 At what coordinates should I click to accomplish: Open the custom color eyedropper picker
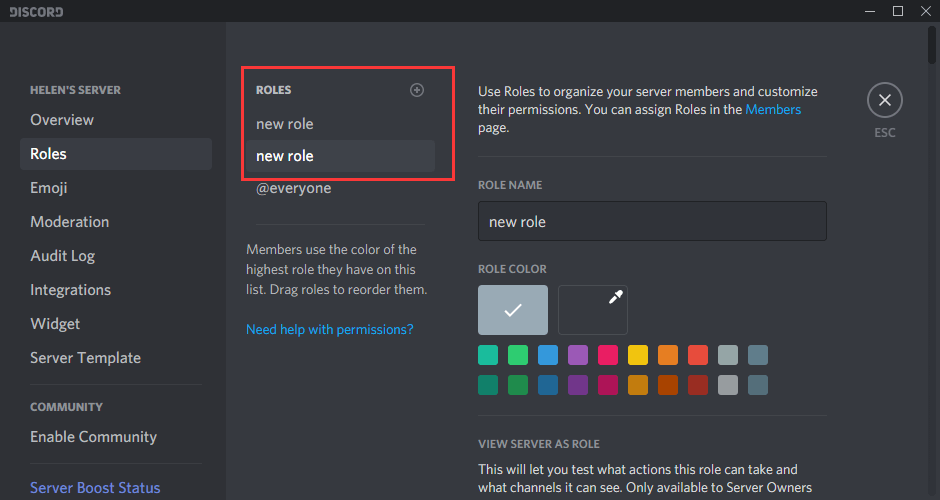point(592,310)
